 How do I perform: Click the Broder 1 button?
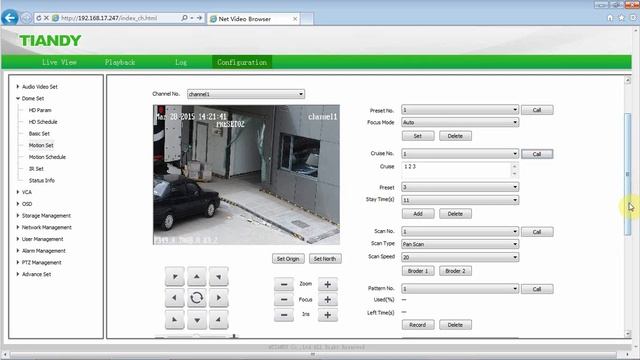coord(418,271)
